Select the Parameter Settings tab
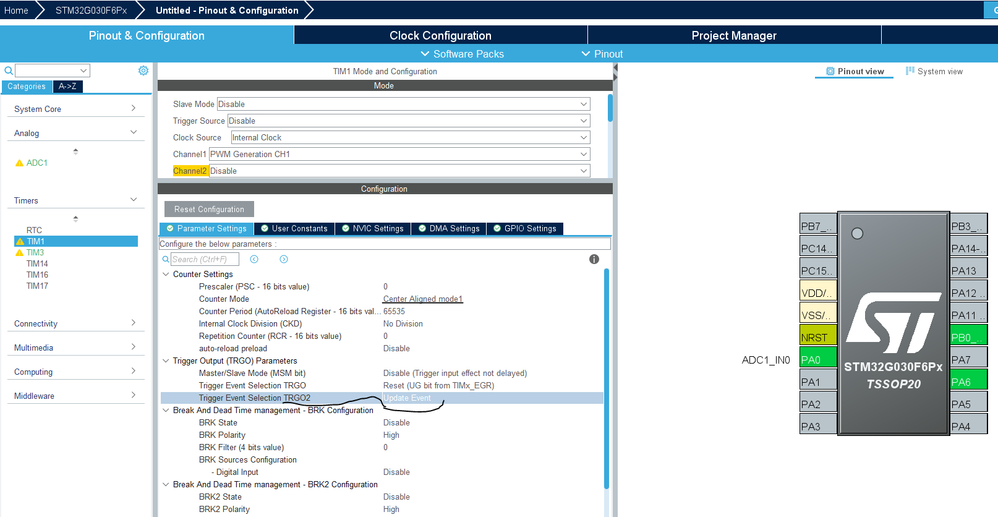This screenshot has width=998, height=517. (206, 229)
